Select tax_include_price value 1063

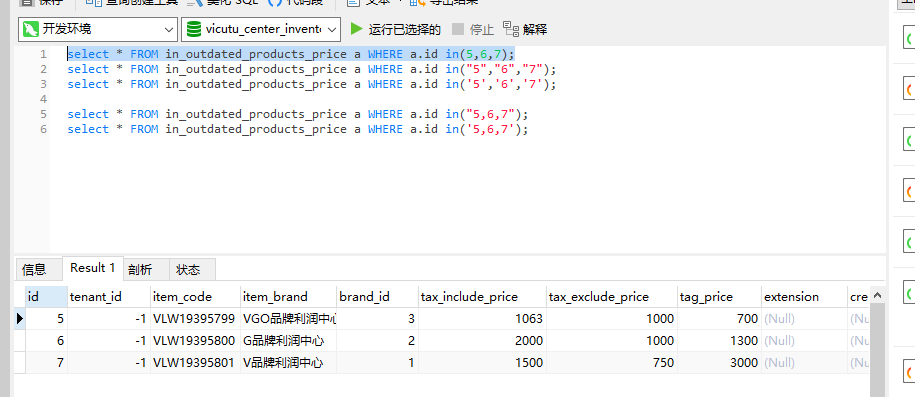click(482, 319)
